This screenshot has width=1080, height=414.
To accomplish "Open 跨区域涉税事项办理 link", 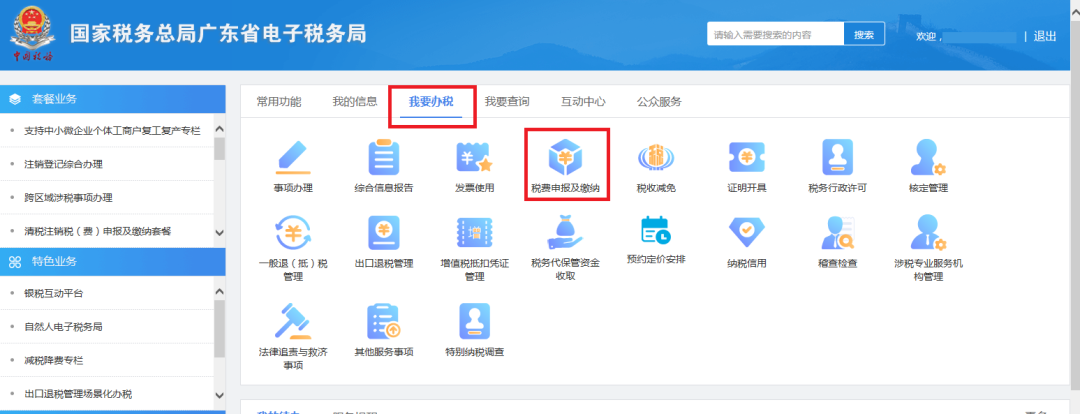I will click(68, 198).
